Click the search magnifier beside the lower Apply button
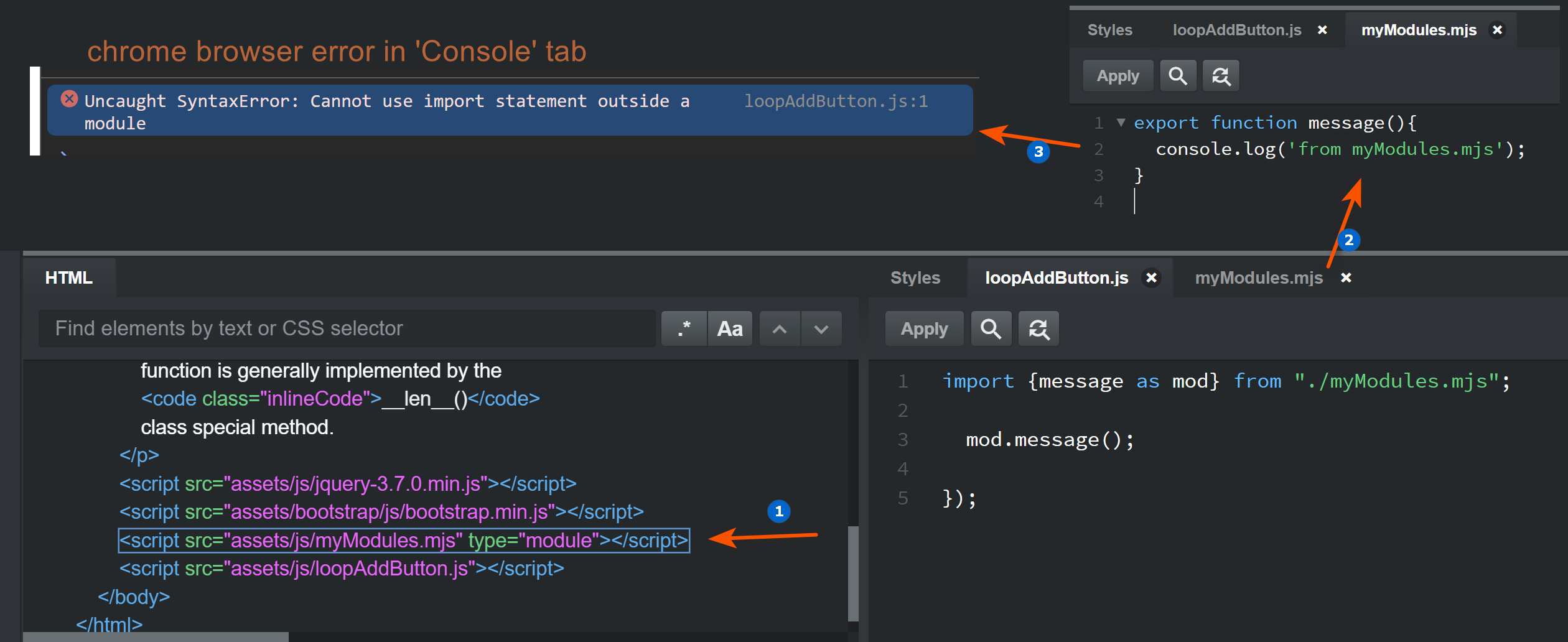Viewport: 1568px width, 642px height. 991,328
